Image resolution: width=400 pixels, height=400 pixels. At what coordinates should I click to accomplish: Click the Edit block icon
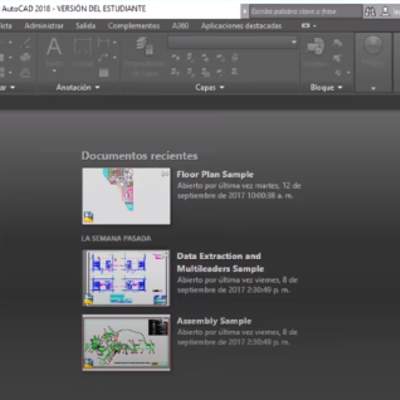tap(338, 58)
